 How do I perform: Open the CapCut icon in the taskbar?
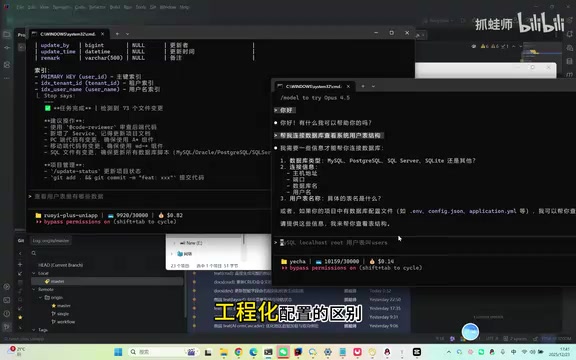pos(417,352)
